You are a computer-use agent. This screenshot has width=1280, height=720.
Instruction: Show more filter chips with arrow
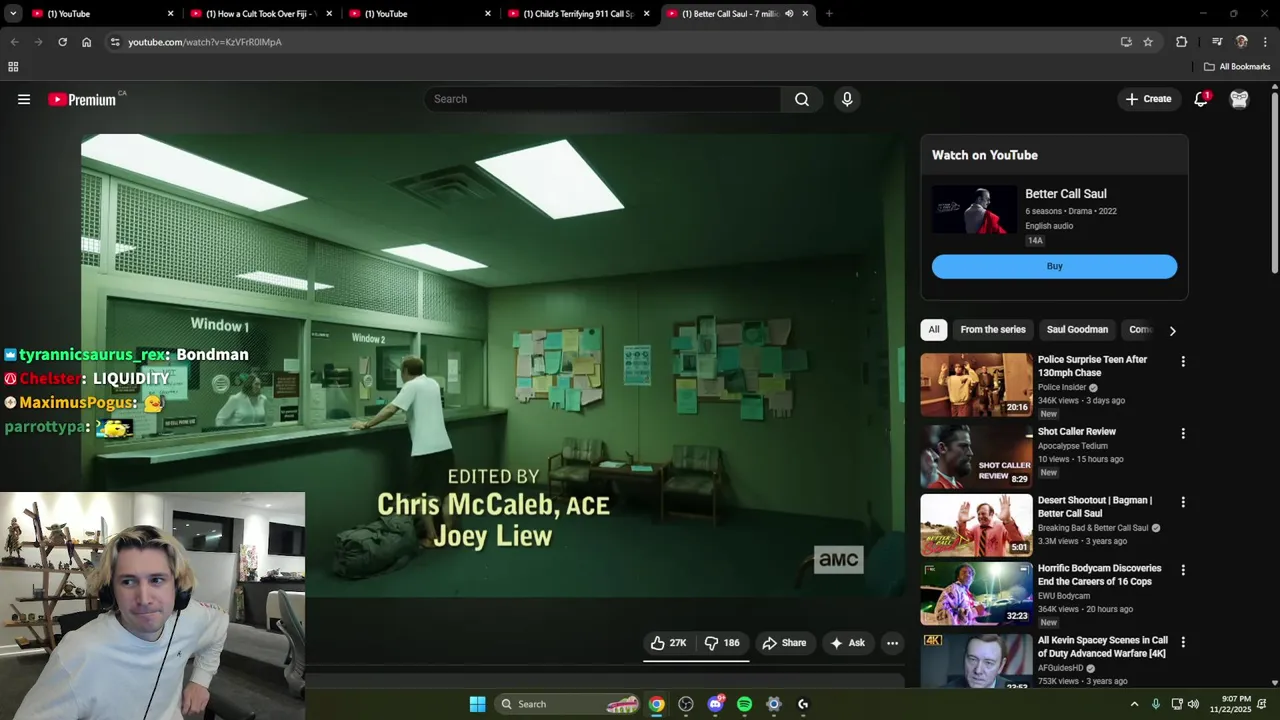point(1172,330)
